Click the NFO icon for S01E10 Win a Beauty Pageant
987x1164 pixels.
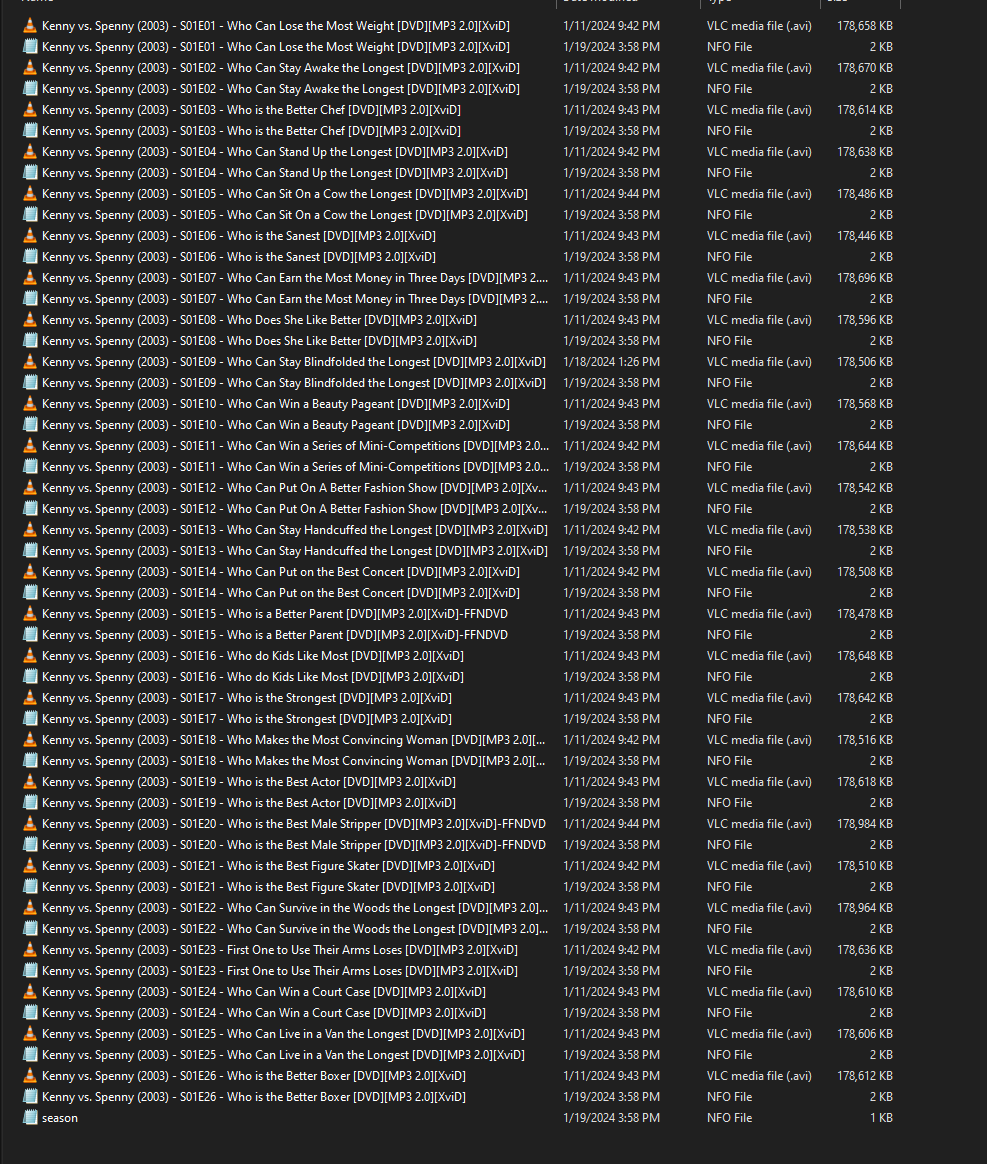(30, 425)
